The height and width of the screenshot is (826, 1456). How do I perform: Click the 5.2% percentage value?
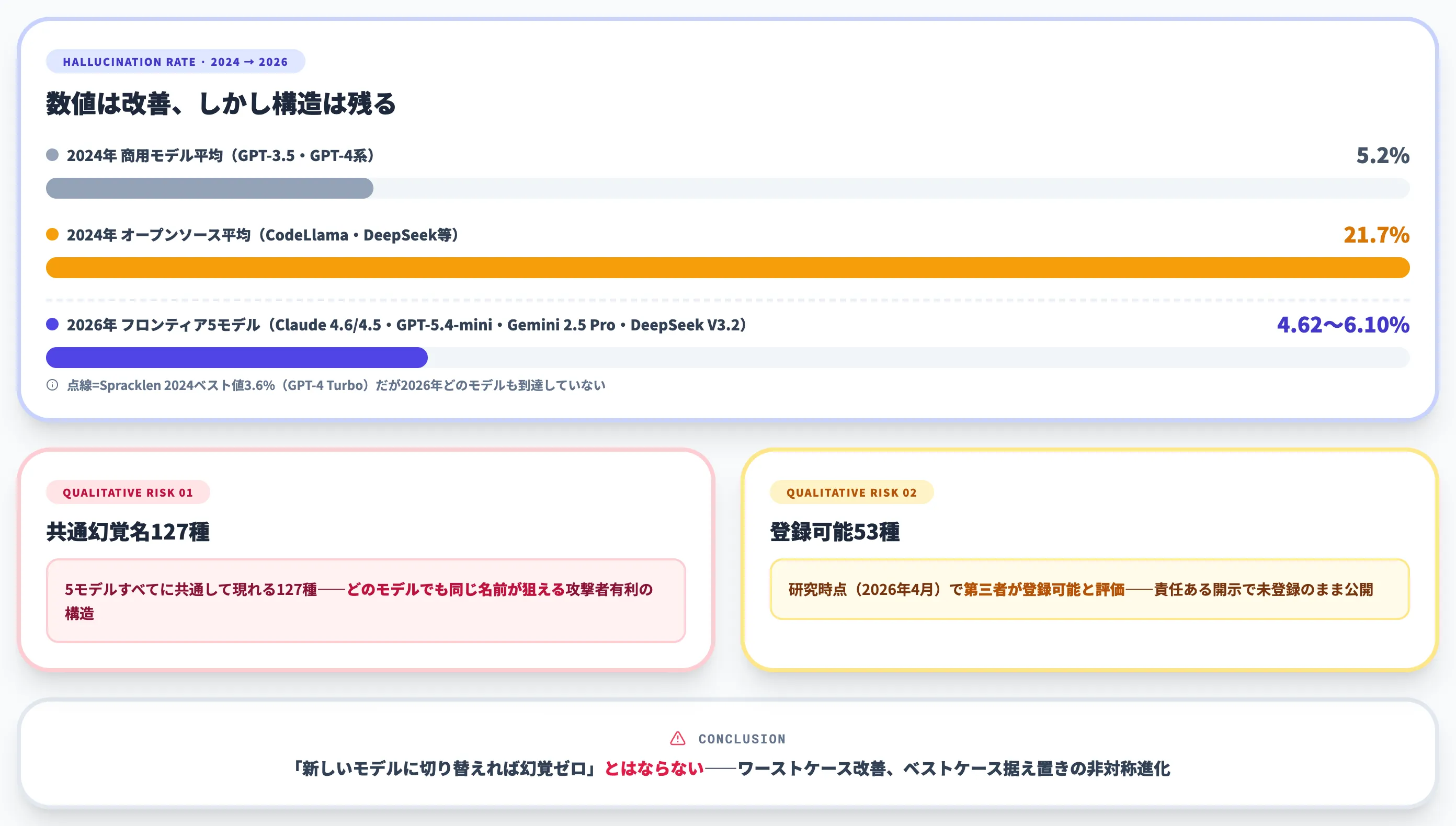point(1383,155)
